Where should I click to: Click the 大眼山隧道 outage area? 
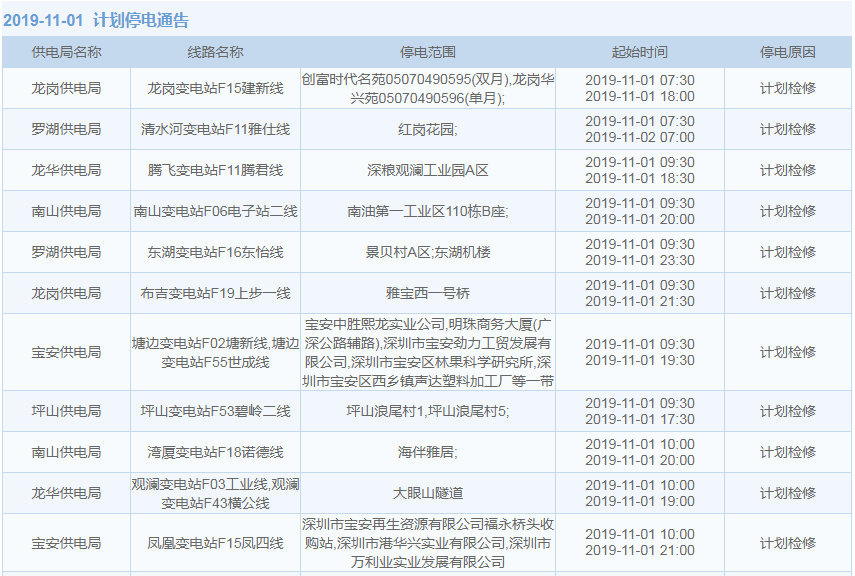click(427, 493)
